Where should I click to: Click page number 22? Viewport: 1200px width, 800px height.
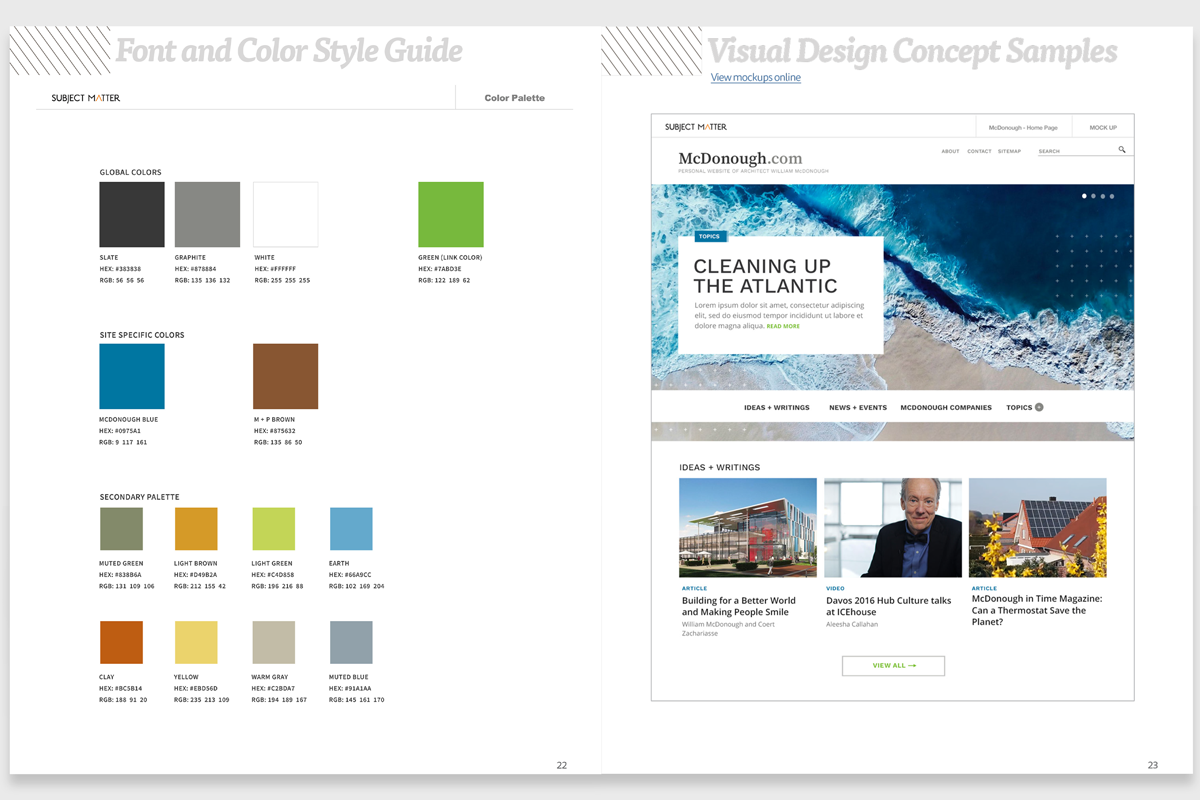(562, 765)
